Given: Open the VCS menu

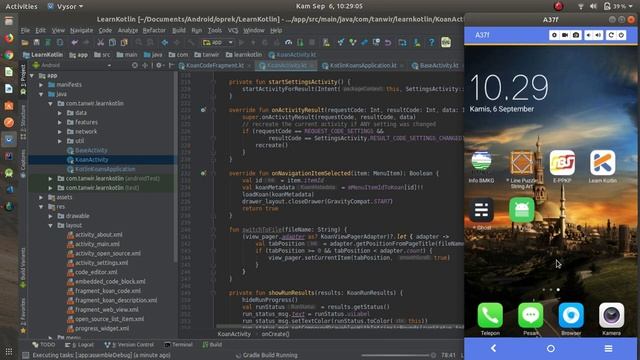Looking at the screenshot, I should click(x=233, y=30).
